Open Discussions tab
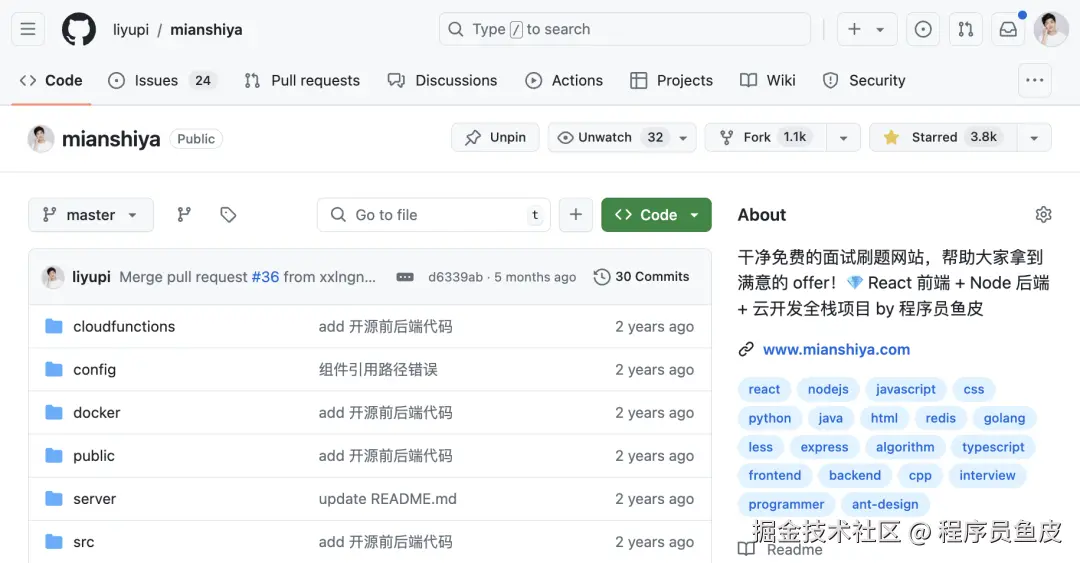The height and width of the screenshot is (563, 1080). coord(442,81)
